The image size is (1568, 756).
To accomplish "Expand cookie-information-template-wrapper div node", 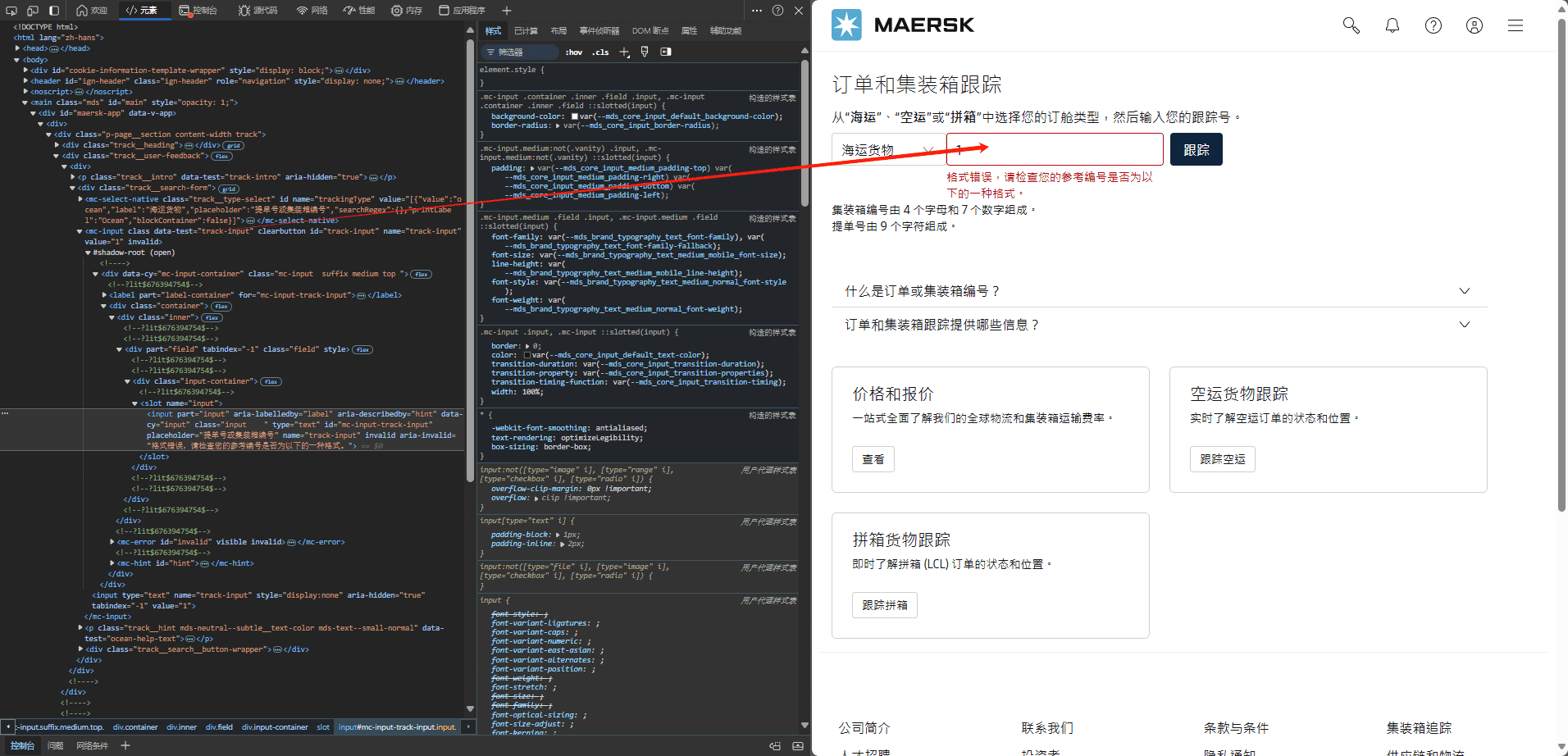I will click(25, 71).
